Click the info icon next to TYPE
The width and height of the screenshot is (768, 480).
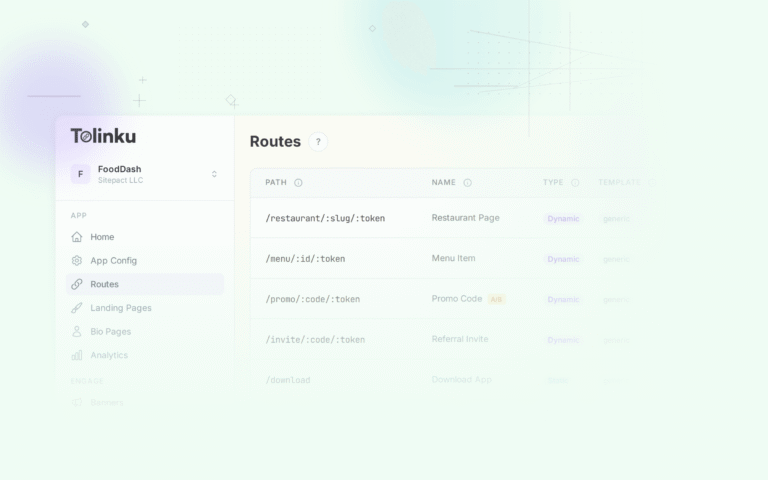coord(575,183)
